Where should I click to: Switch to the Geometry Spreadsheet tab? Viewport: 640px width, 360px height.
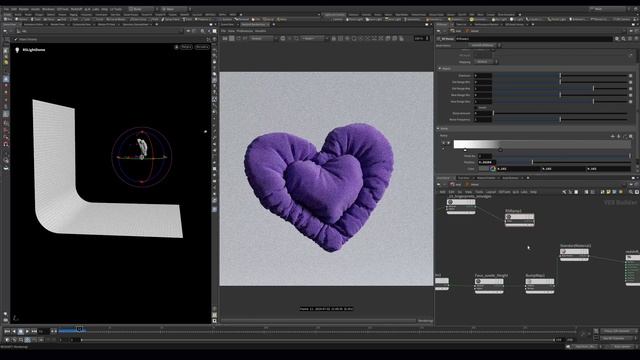pos(136,24)
